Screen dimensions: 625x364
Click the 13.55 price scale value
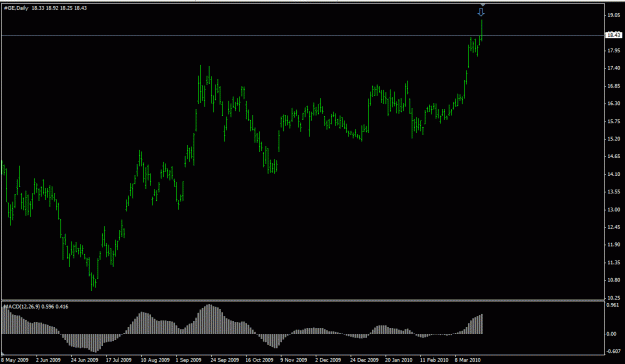tap(614, 192)
